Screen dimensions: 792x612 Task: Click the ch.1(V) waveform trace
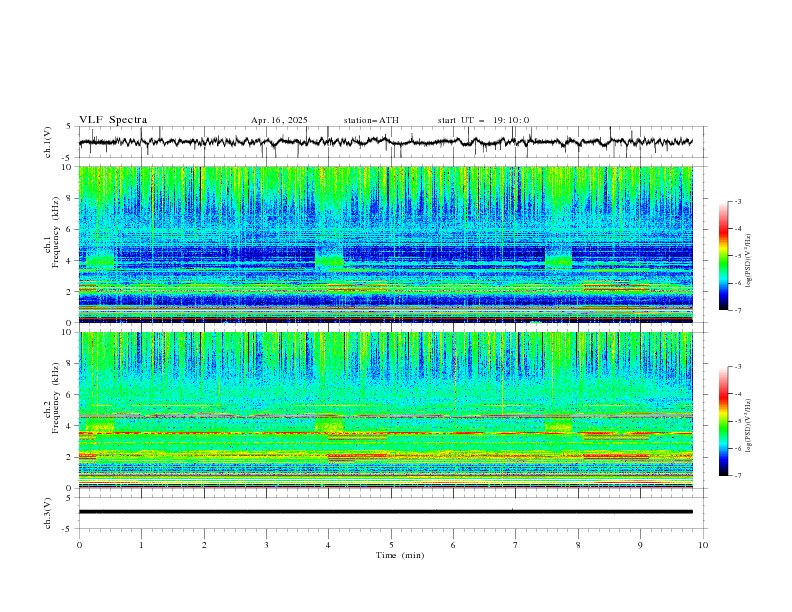(x=385, y=142)
